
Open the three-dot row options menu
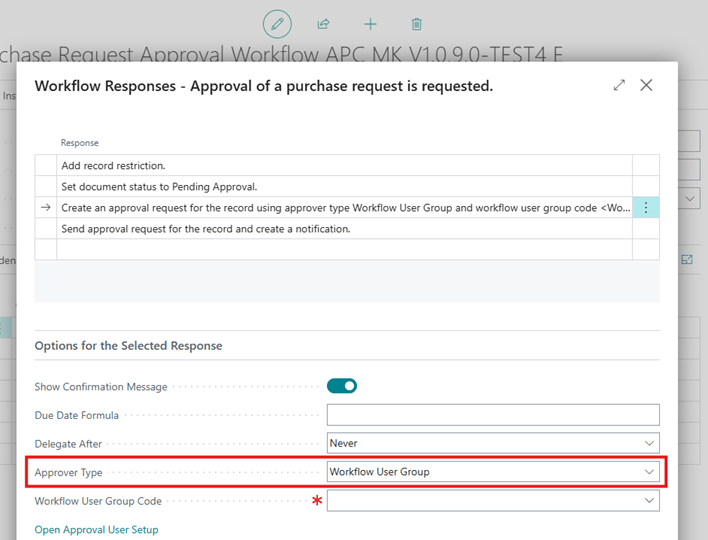coord(646,208)
